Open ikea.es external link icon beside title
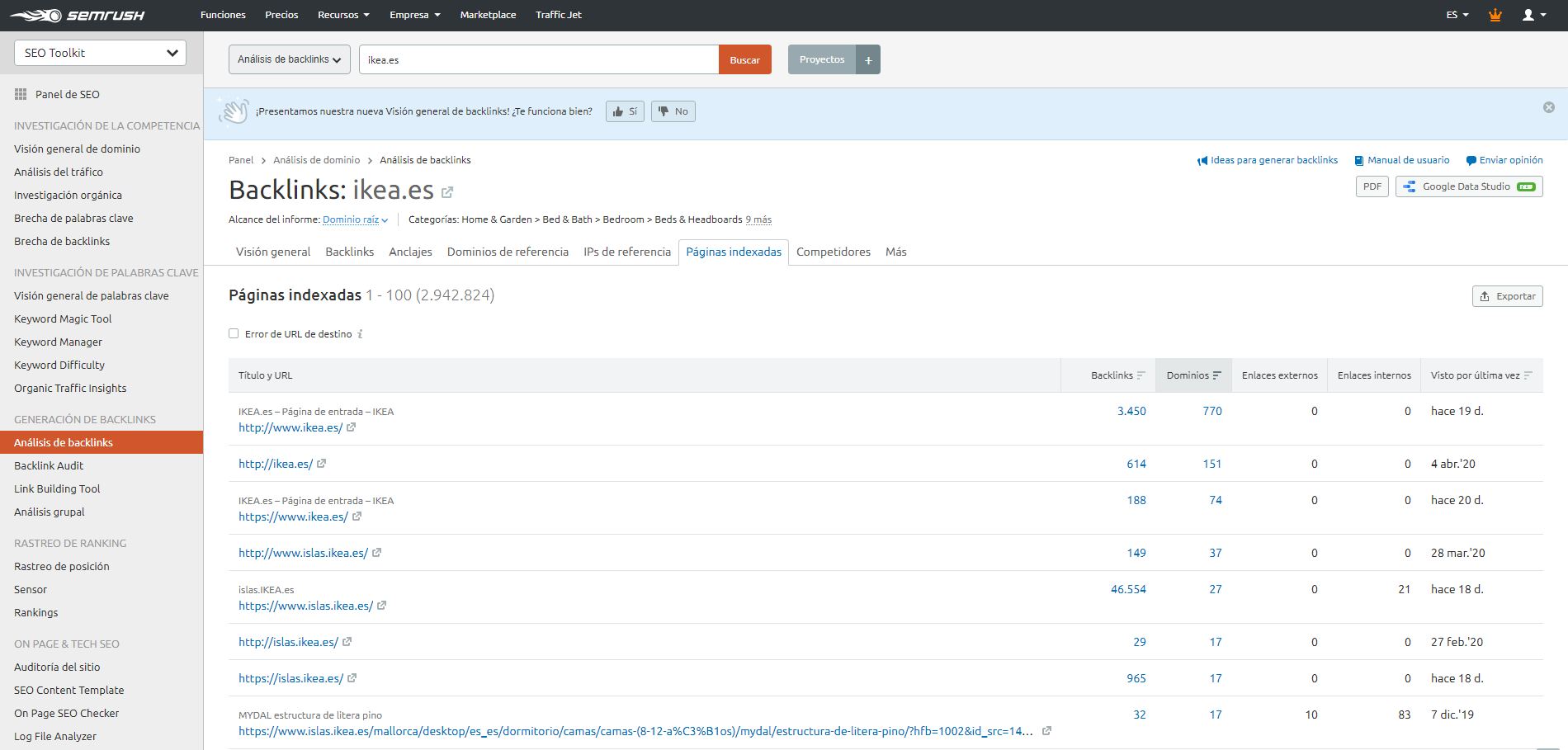 (447, 192)
